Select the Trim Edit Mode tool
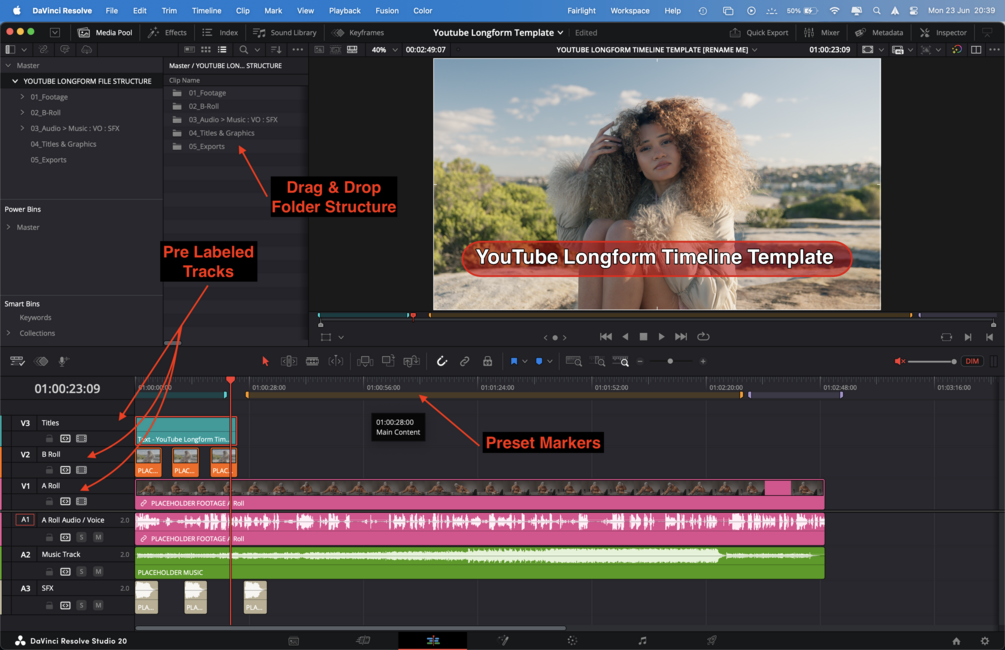1005x650 pixels. point(289,362)
